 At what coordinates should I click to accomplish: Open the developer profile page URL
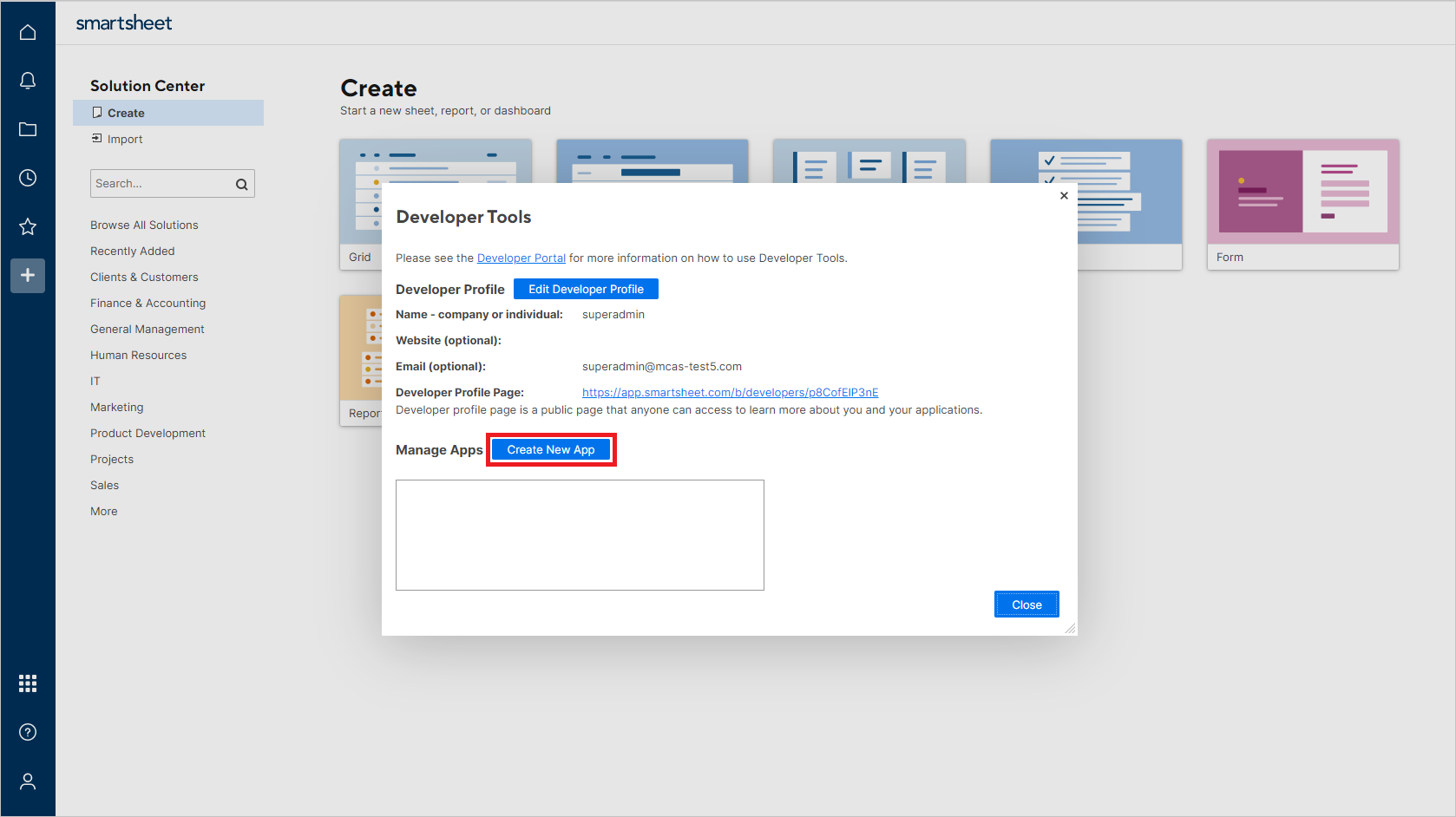pos(730,392)
